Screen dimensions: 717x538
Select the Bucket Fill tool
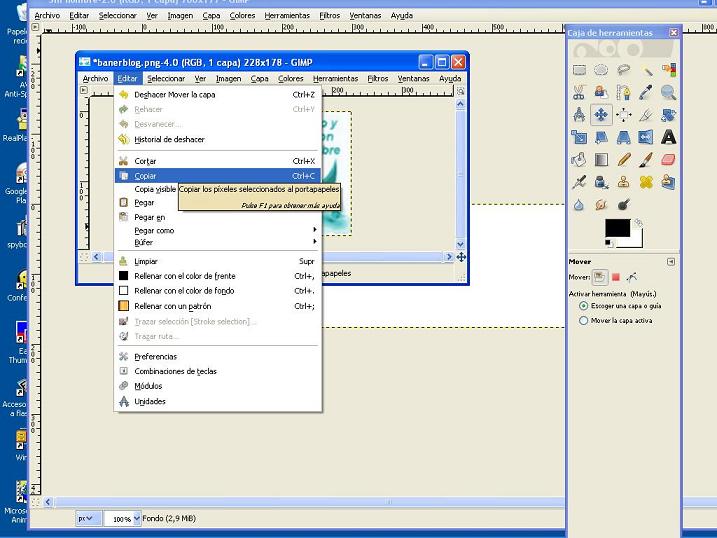[579, 160]
